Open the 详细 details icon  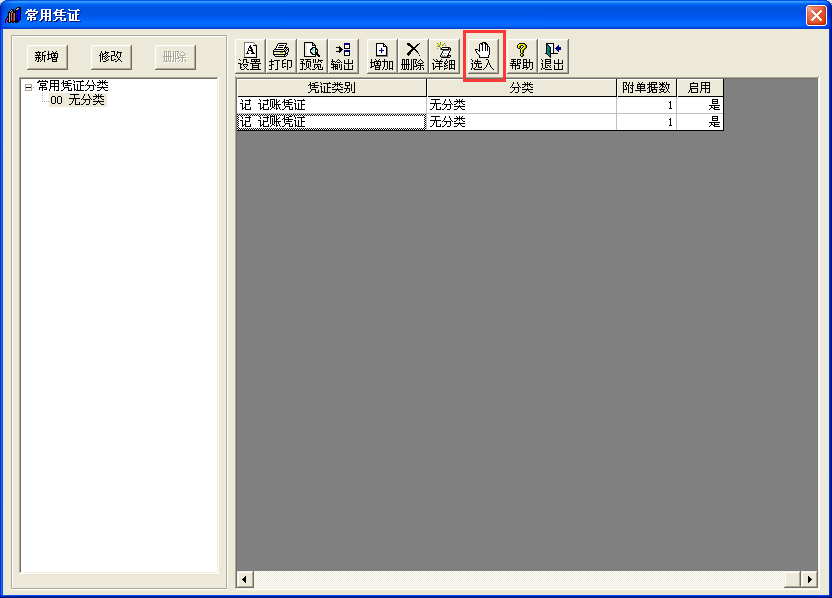coord(443,56)
